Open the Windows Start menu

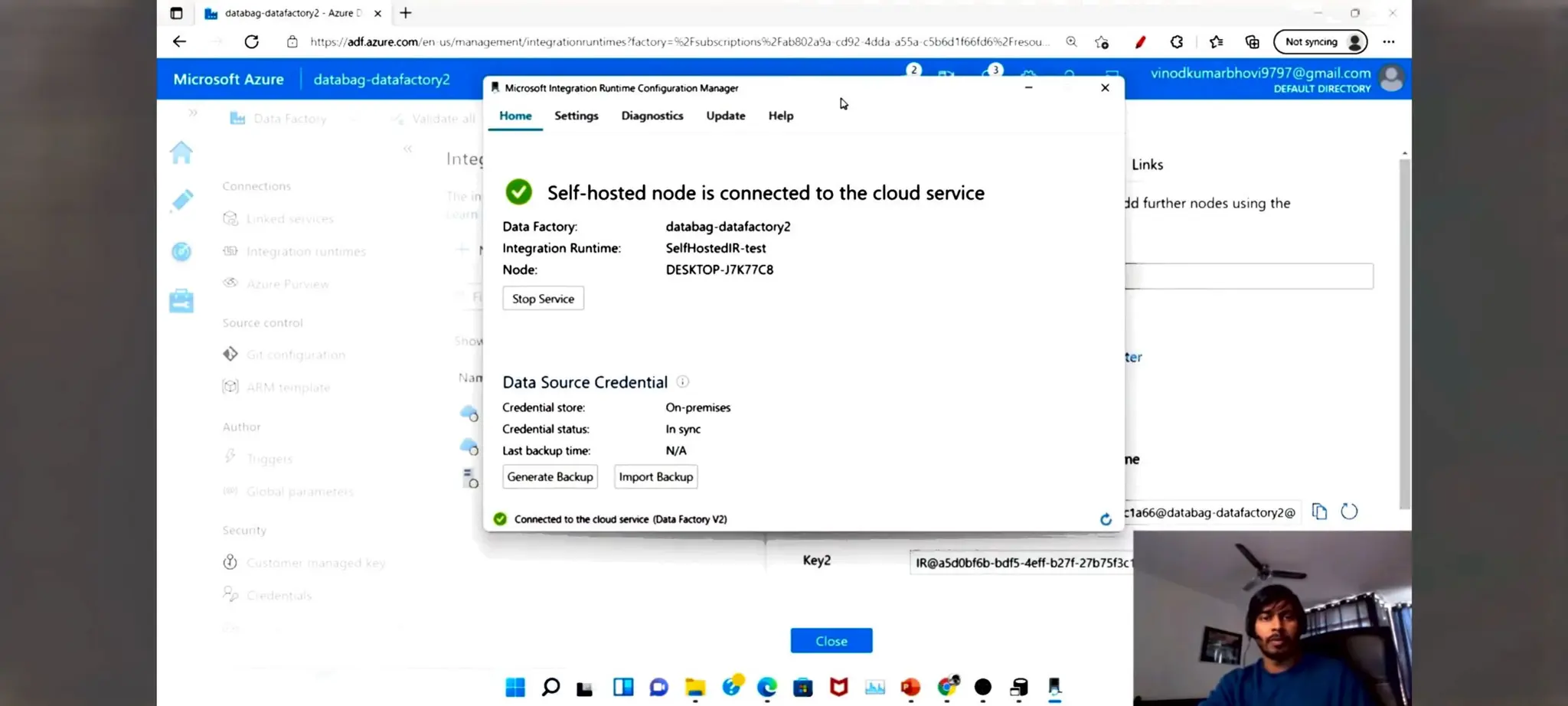(515, 688)
